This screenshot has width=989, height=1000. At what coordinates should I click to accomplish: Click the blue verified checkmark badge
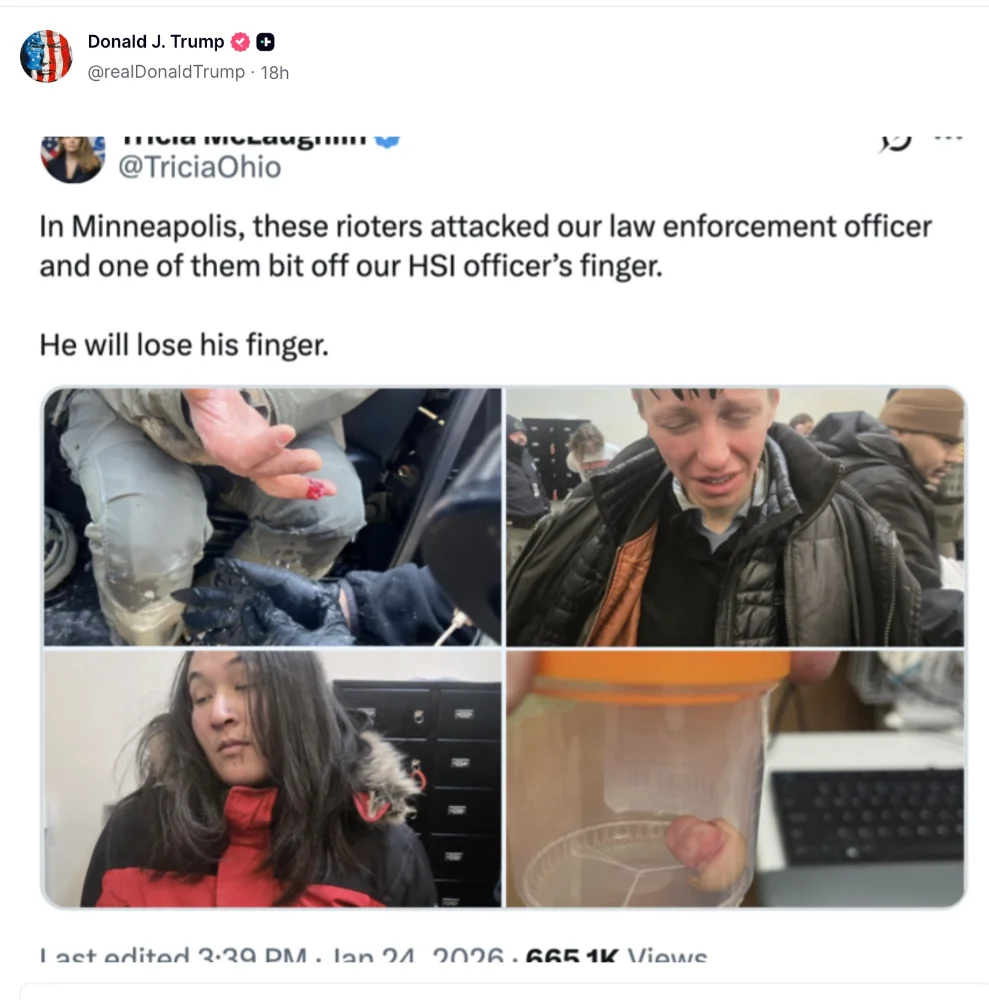click(387, 141)
